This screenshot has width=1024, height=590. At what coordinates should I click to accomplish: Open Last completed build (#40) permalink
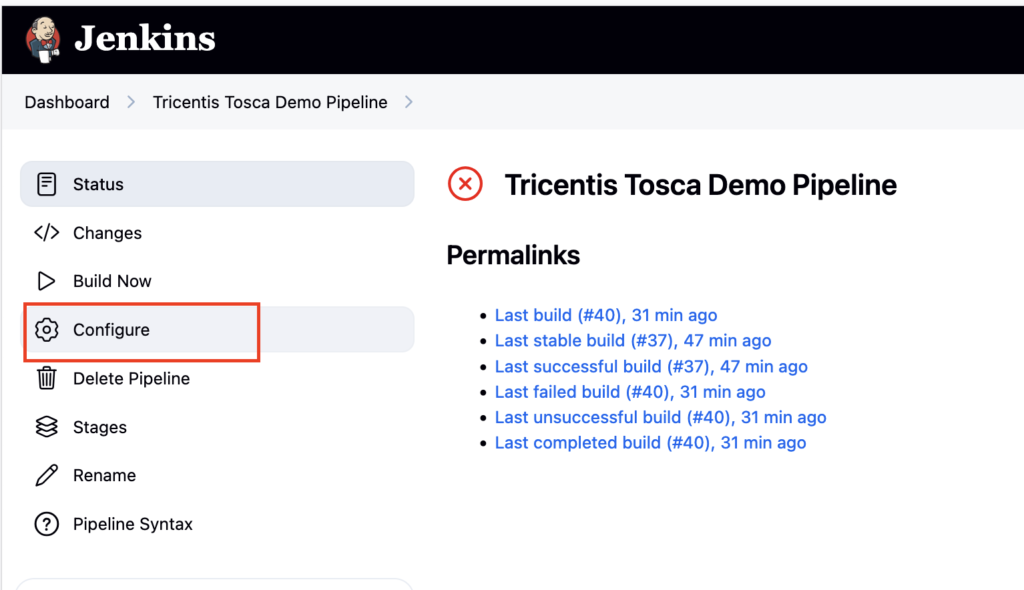[x=650, y=443]
